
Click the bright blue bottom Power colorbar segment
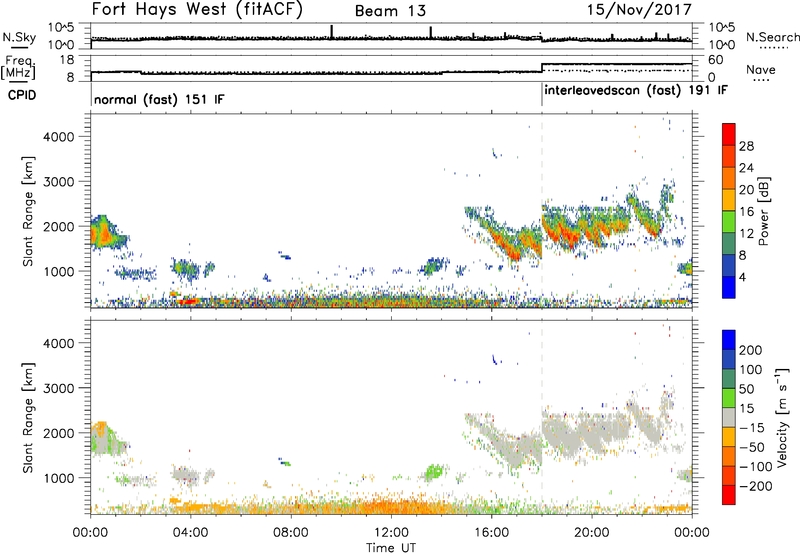pos(729,287)
